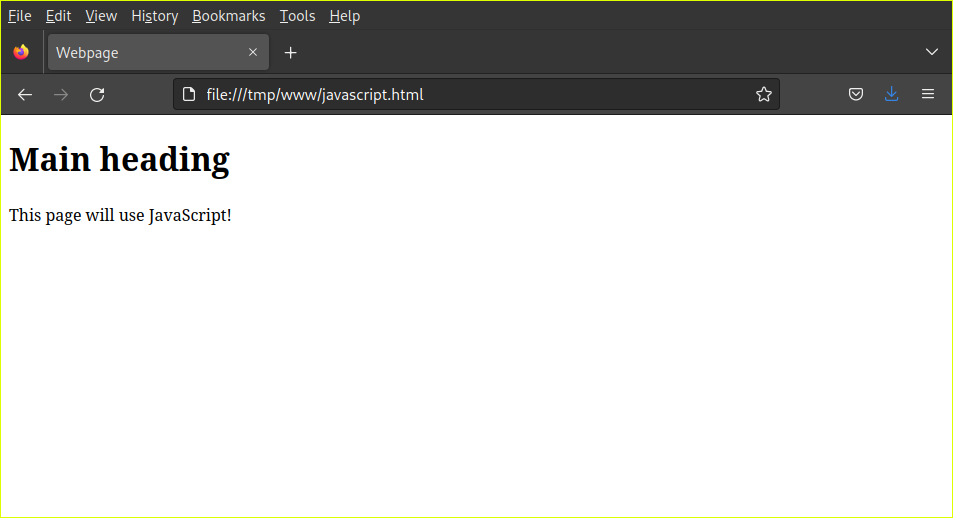Screen dimensions: 953x518
Task: Open a new tab with the plus button
Action: pos(291,53)
